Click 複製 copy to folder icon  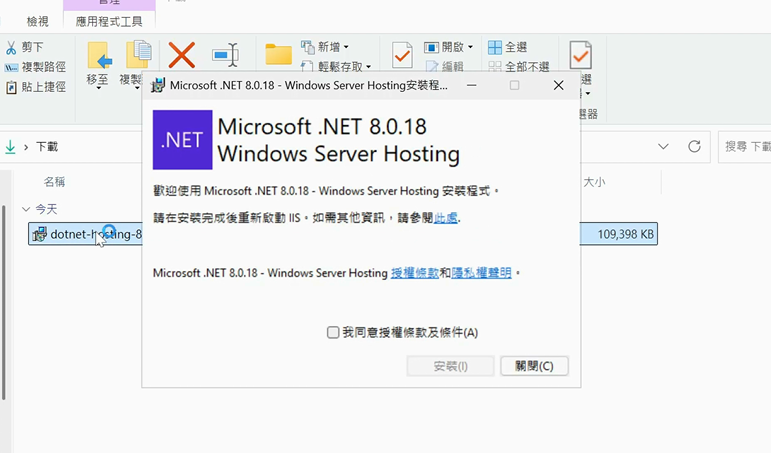[x=139, y=54]
